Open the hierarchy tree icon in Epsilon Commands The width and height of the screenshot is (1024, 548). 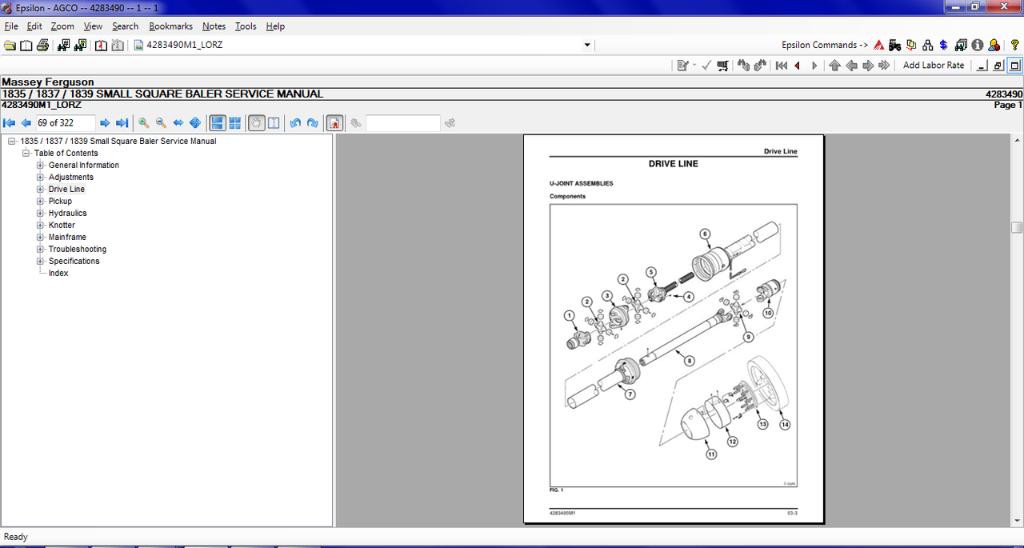[927, 45]
